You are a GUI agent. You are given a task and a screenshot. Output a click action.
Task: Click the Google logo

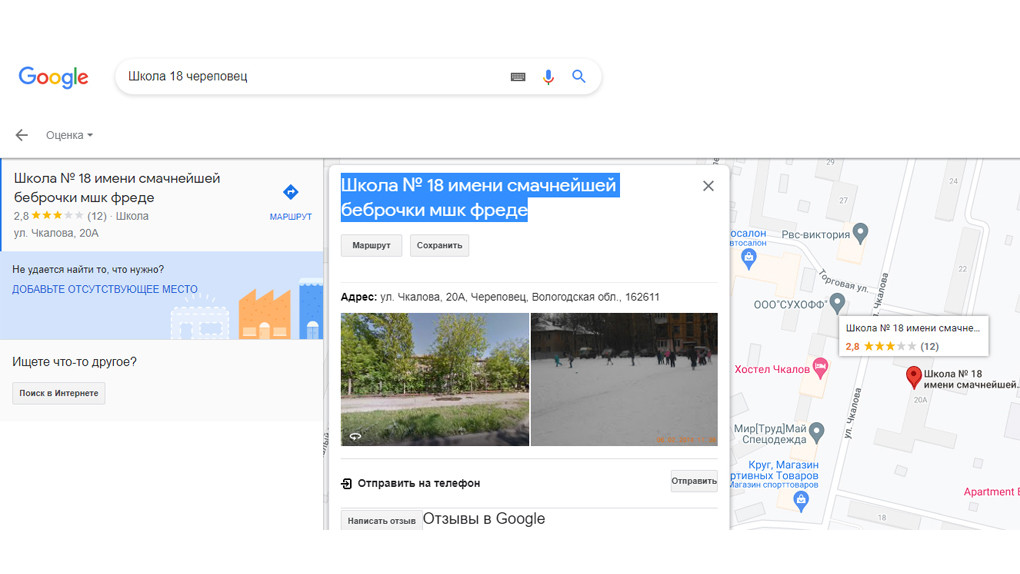coord(53,77)
